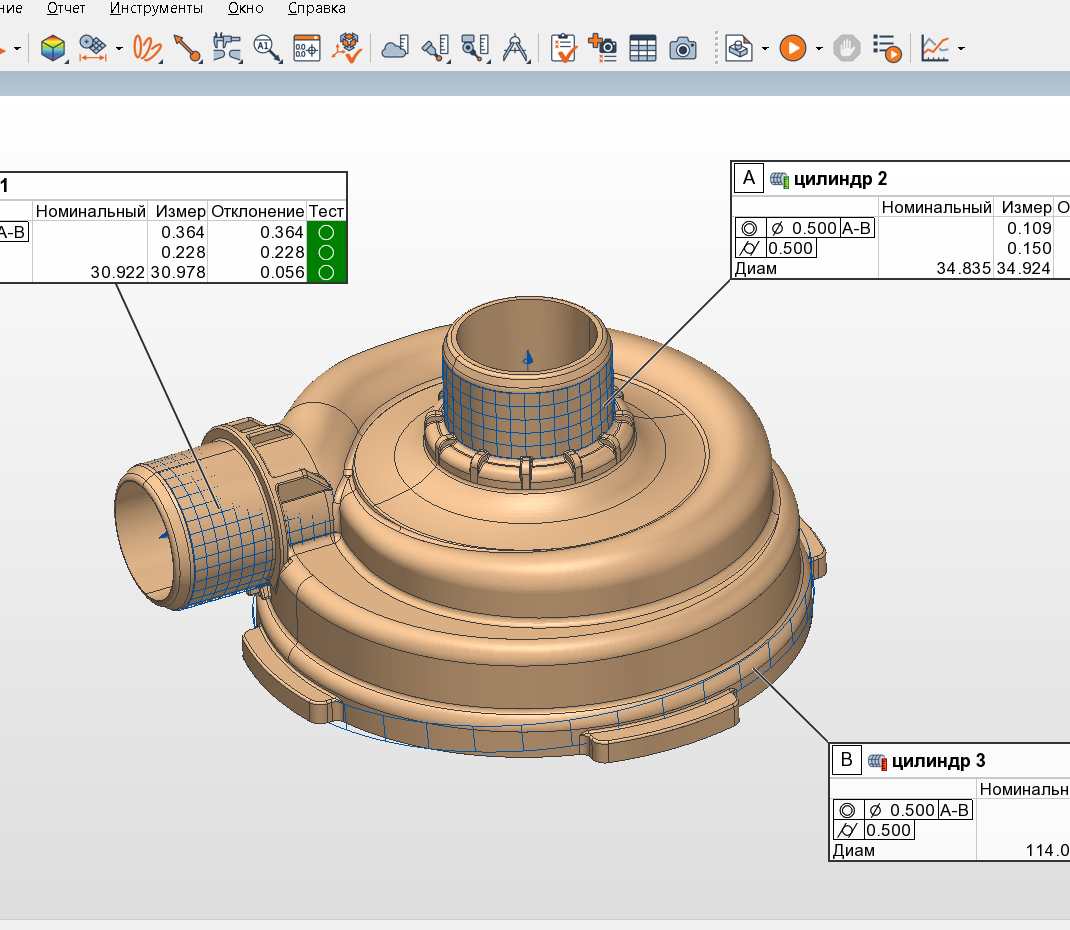Expand the dropdown beside the chart icon

point(961,48)
